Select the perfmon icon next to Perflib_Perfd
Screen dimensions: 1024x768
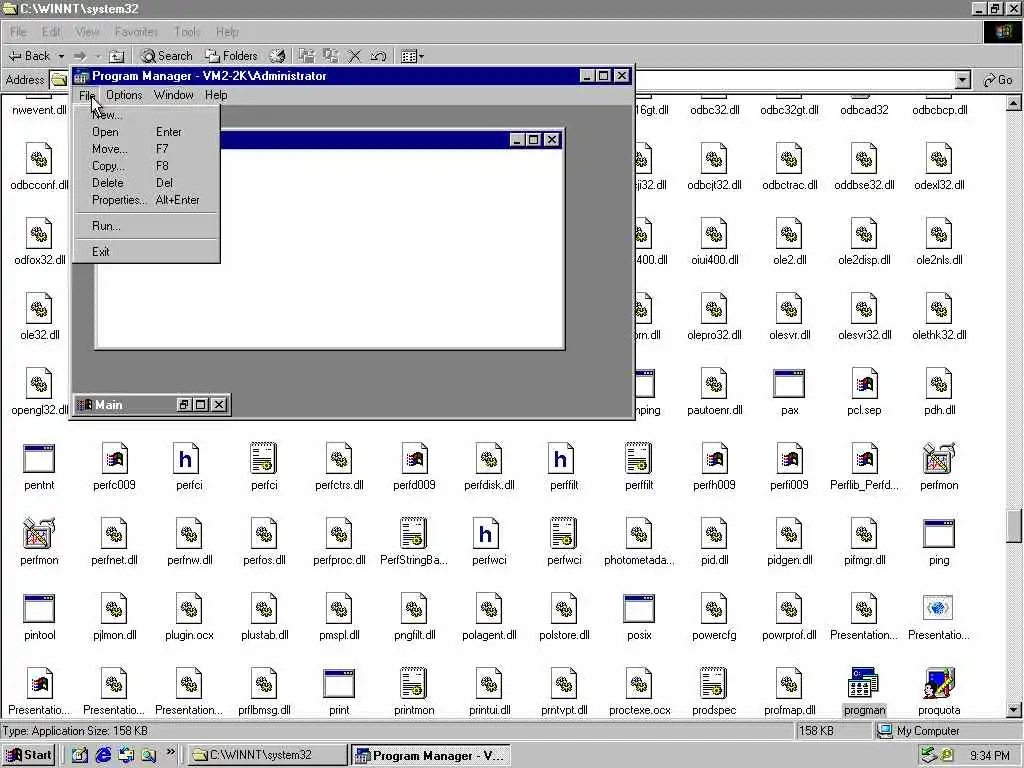coord(938,458)
